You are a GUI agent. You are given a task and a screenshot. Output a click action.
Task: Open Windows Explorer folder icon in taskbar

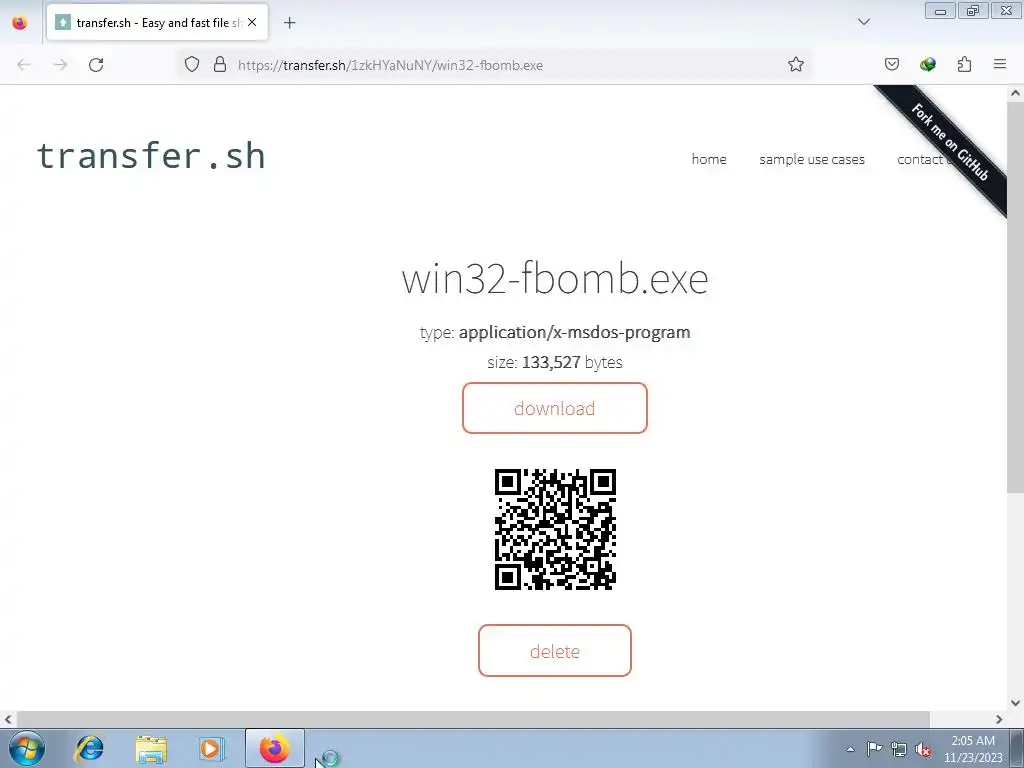pyautogui.click(x=151, y=748)
